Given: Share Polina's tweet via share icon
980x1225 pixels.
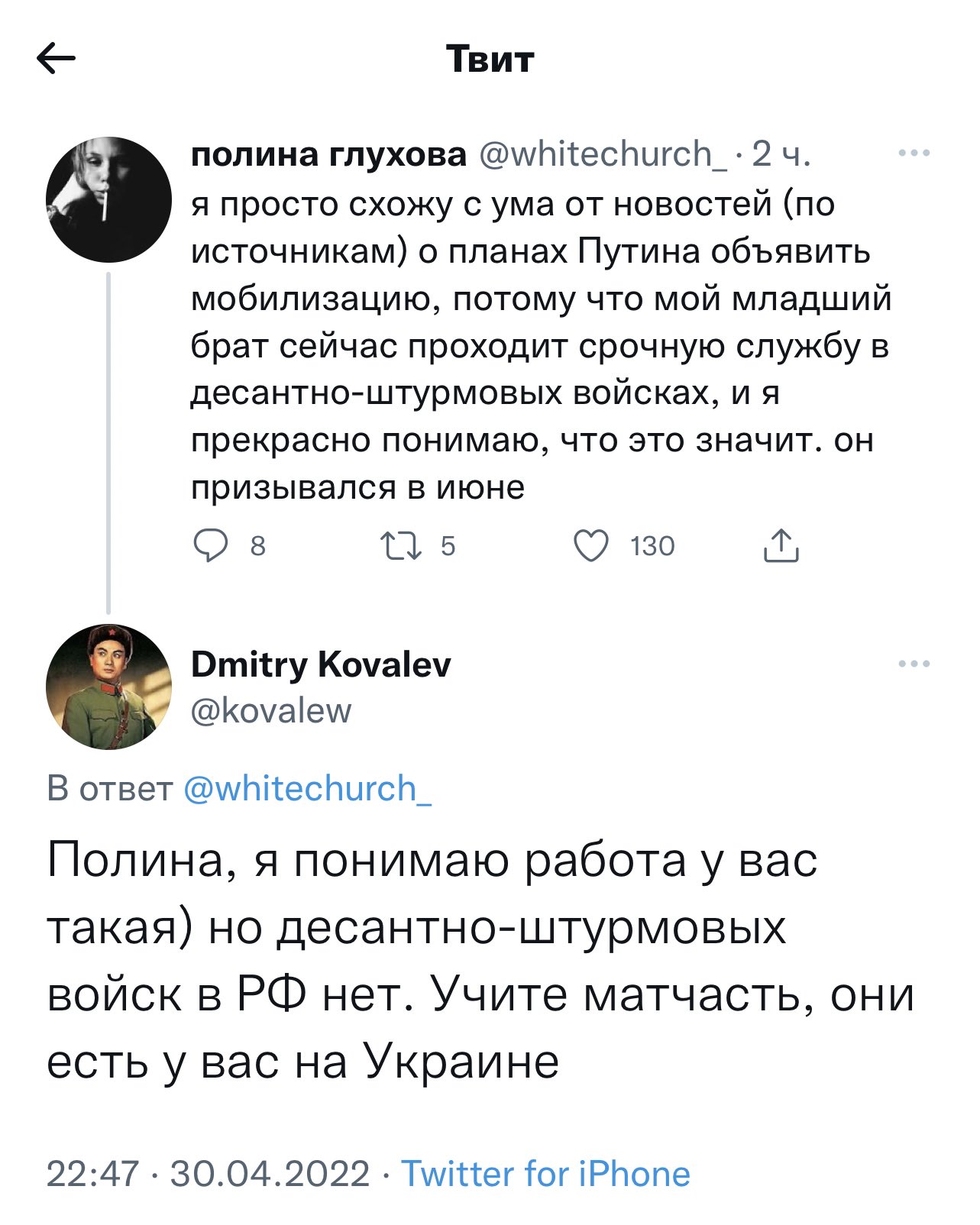Looking at the screenshot, I should coord(781,545).
